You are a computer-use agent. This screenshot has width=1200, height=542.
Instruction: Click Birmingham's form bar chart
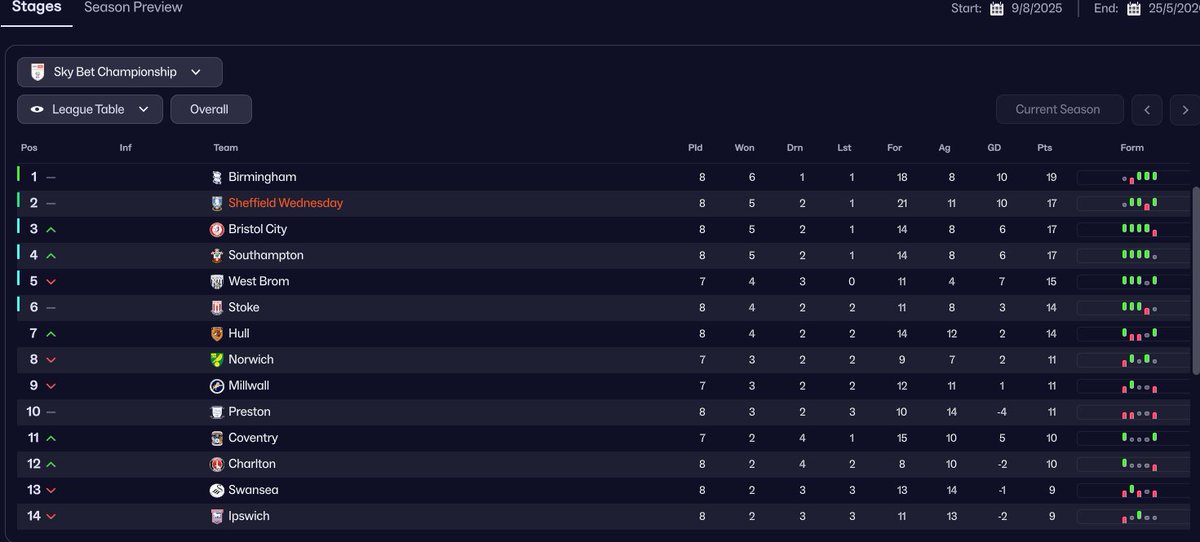coord(1140,177)
